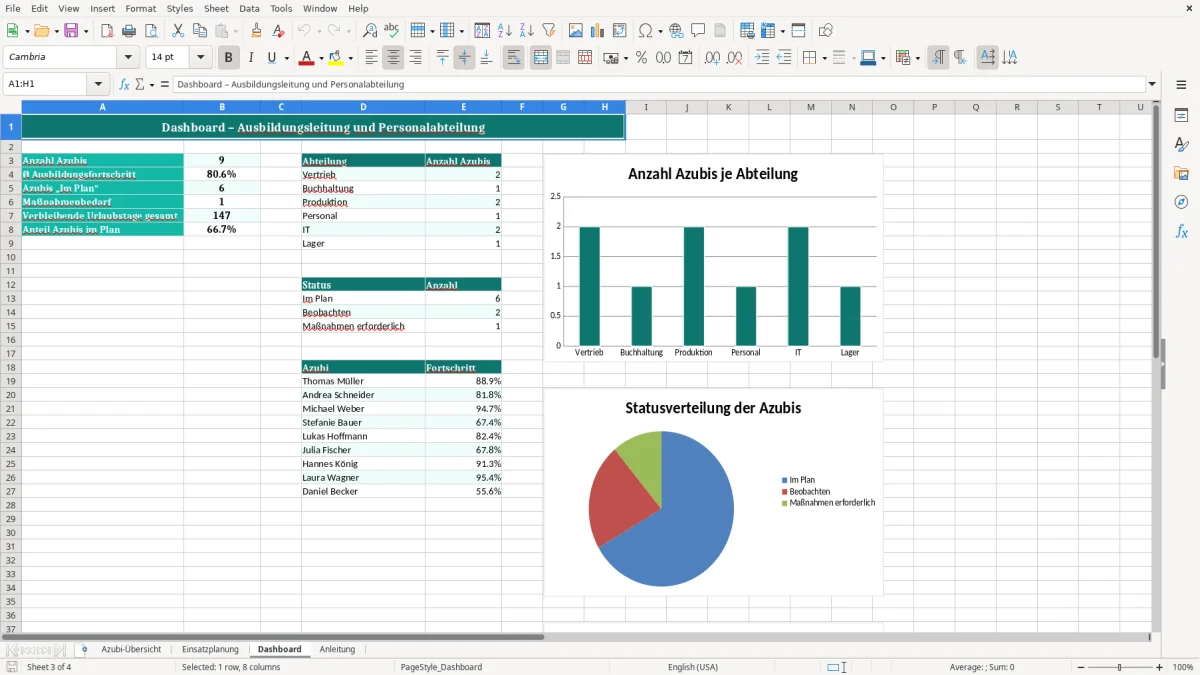This screenshot has height=675, width=1200.
Task: Open the Font Size dropdown arrow
Action: (200, 58)
